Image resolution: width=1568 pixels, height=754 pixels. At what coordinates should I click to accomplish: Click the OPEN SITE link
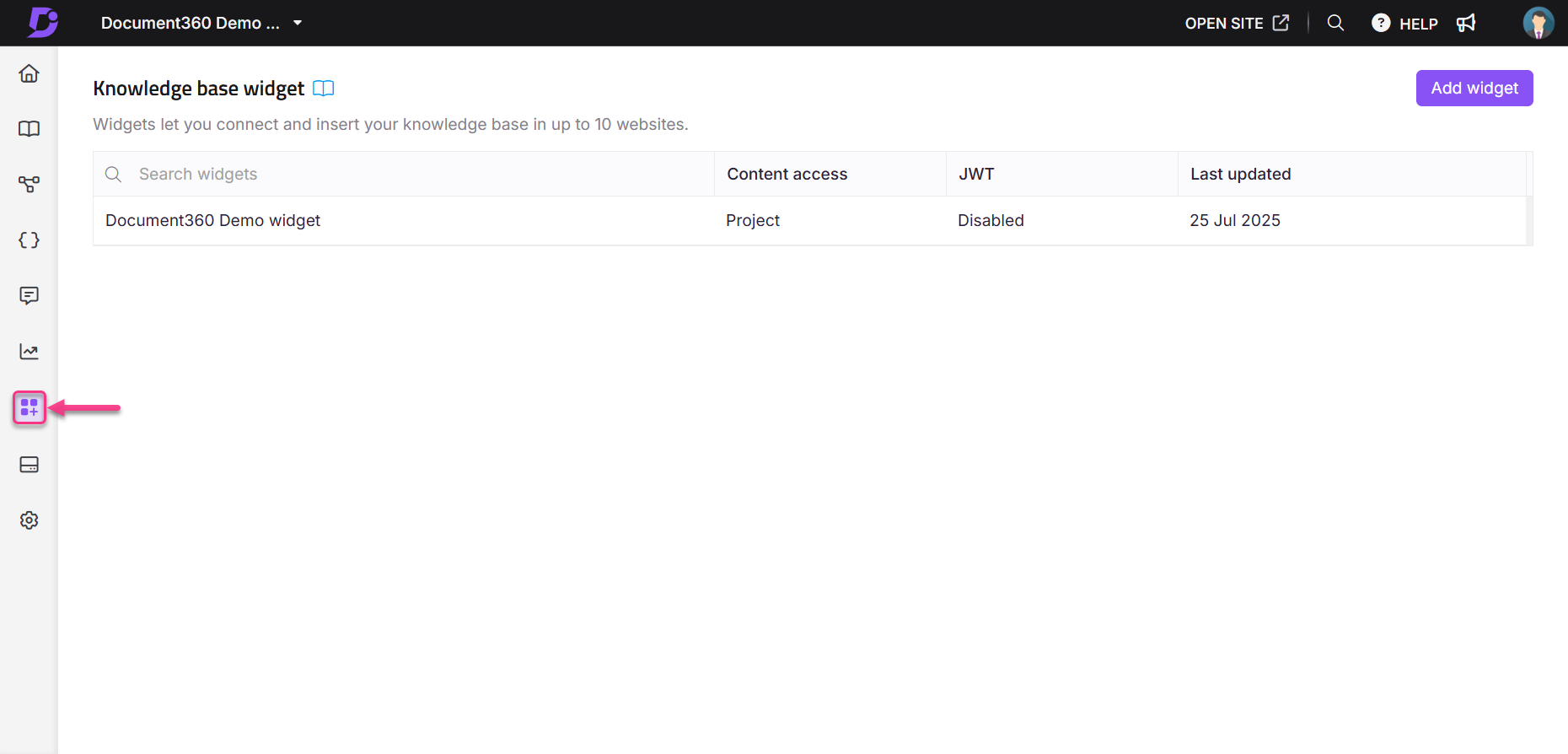[1224, 24]
